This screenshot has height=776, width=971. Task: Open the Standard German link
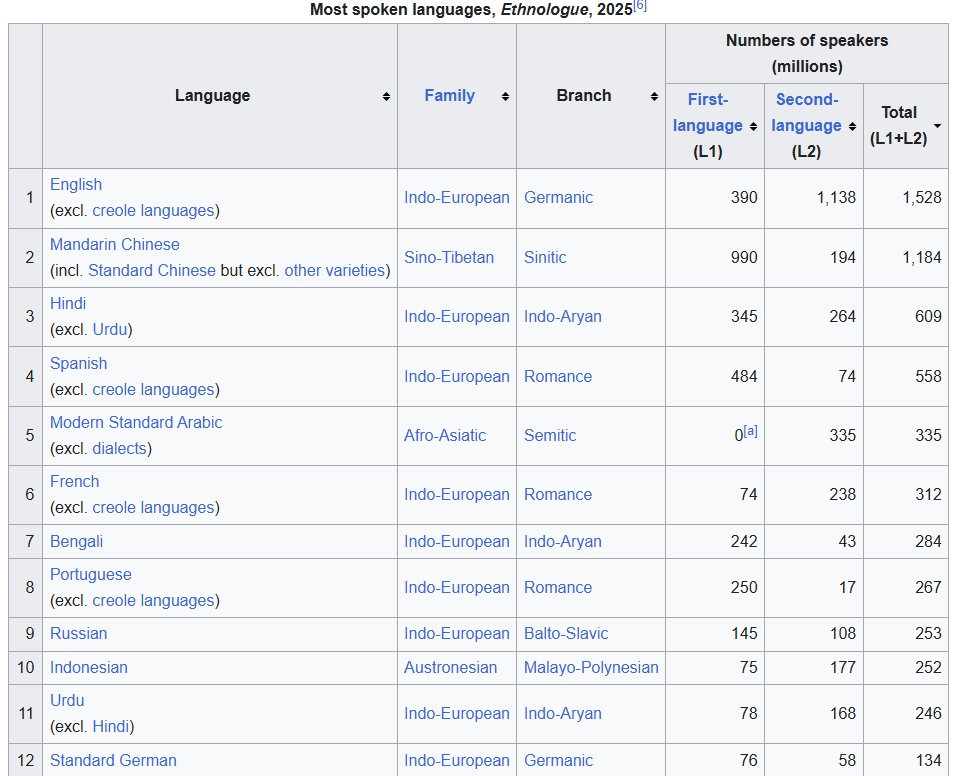pos(113,761)
